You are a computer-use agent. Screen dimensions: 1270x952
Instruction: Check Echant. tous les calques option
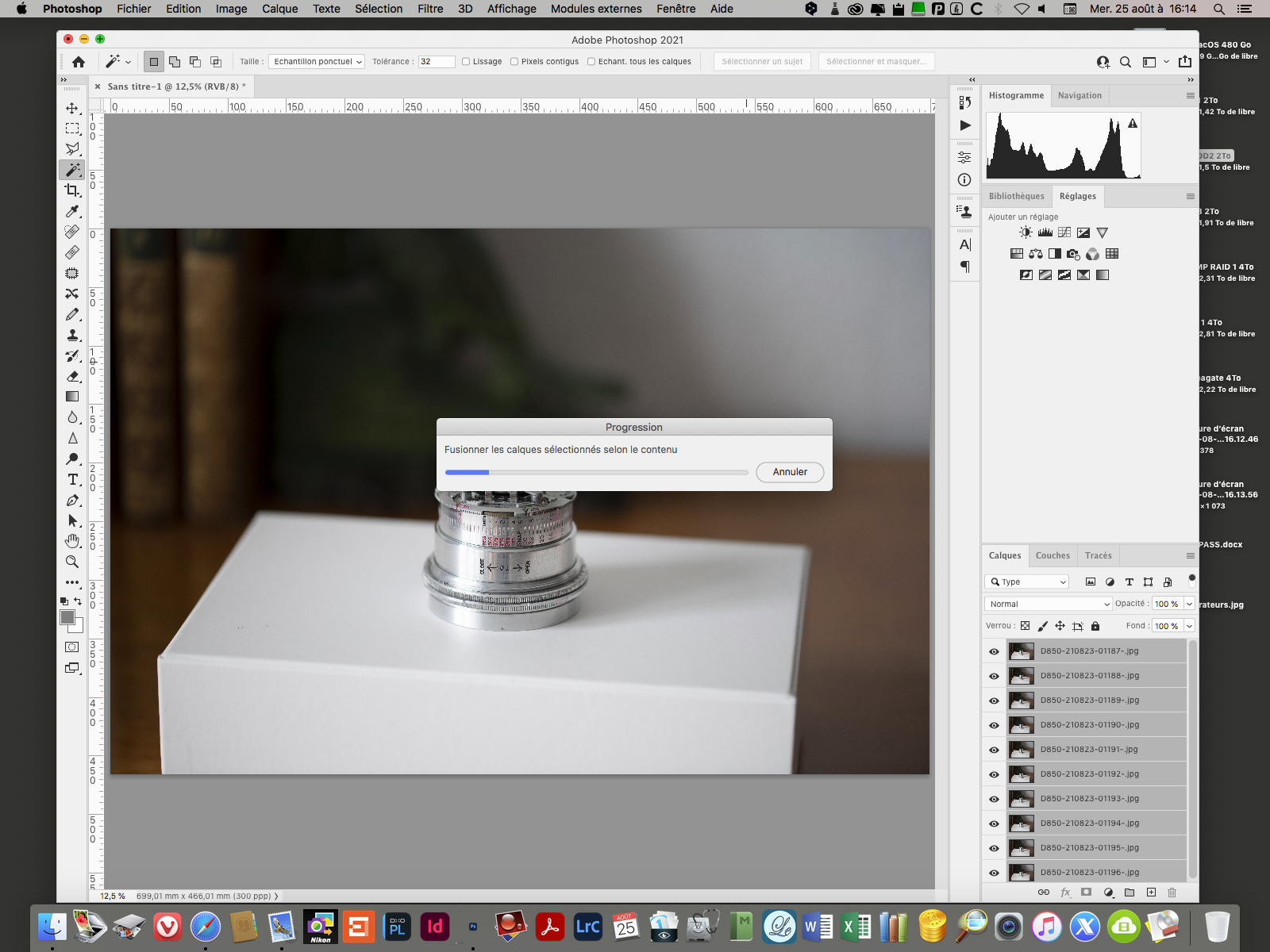coord(591,61)
